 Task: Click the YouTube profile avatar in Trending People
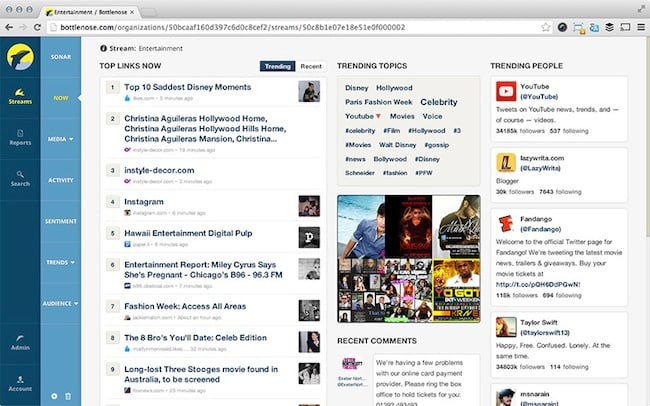point(504,93)
